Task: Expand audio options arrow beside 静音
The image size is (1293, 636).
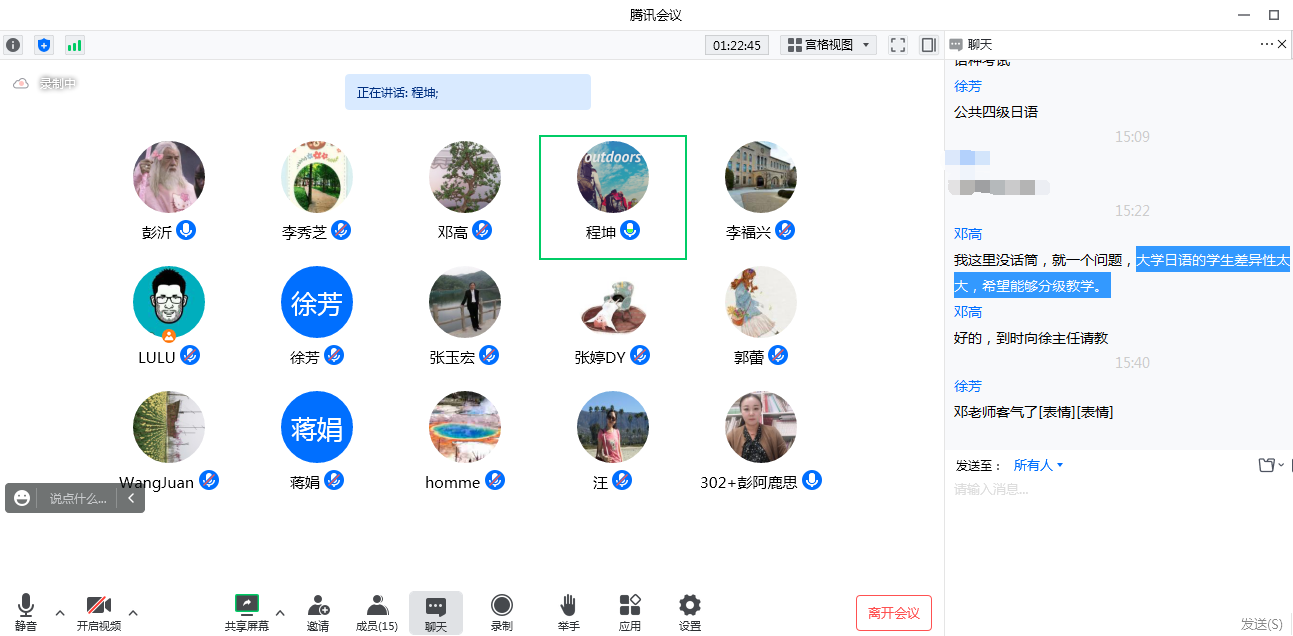Action: tap(60, 612)
